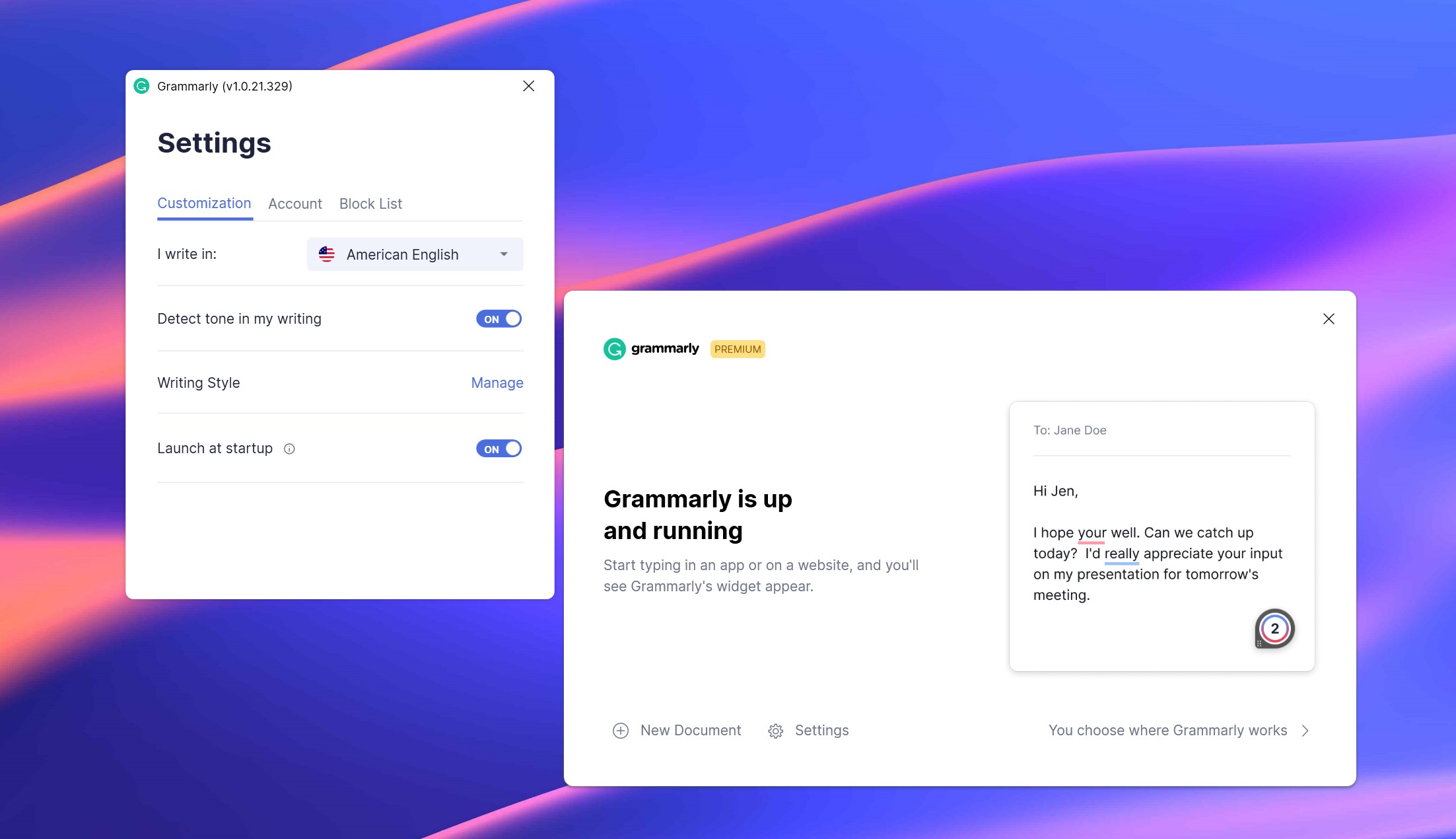Select the Block List tab in Settings
1456x839 pixels.
pyautogui.click(x=370, y=203)
